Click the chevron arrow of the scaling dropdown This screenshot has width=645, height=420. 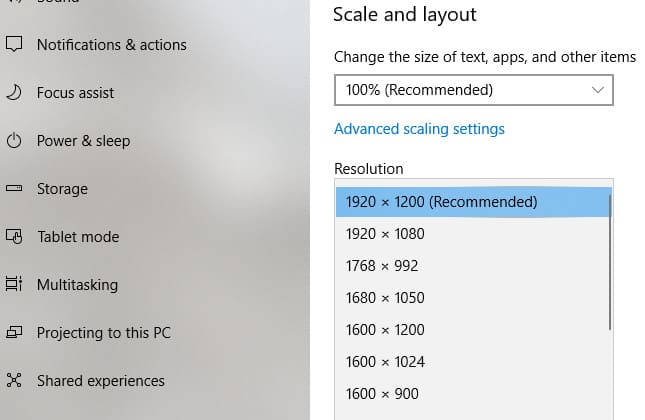pyautogui.click(x=598, y=90)
